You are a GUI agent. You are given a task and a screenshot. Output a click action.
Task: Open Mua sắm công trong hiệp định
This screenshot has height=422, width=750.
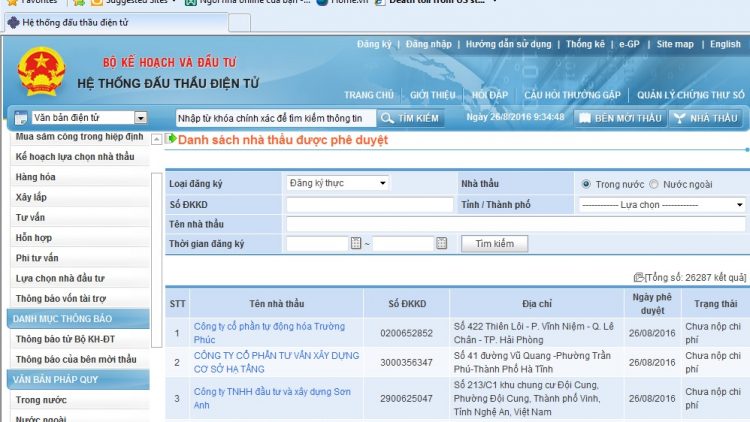click(79, 137)
